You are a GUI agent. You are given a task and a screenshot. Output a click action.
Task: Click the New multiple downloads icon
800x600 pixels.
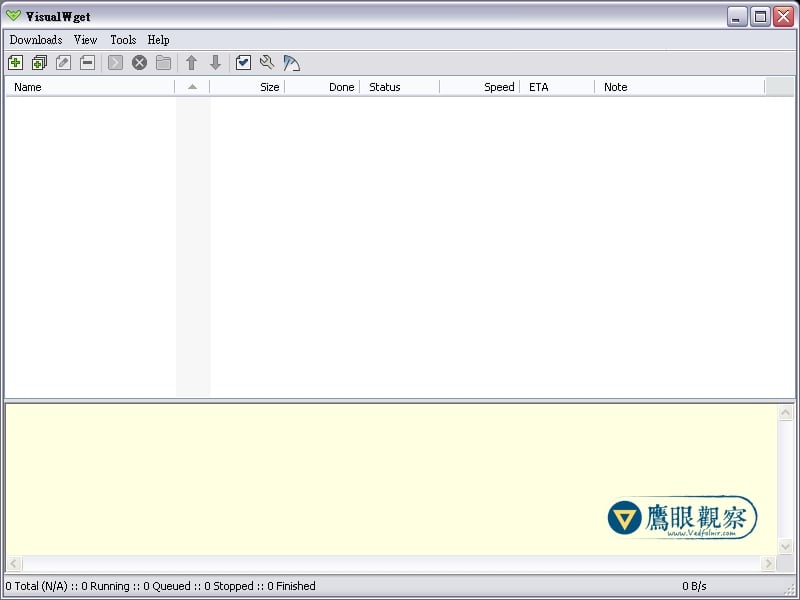(39, 63)
